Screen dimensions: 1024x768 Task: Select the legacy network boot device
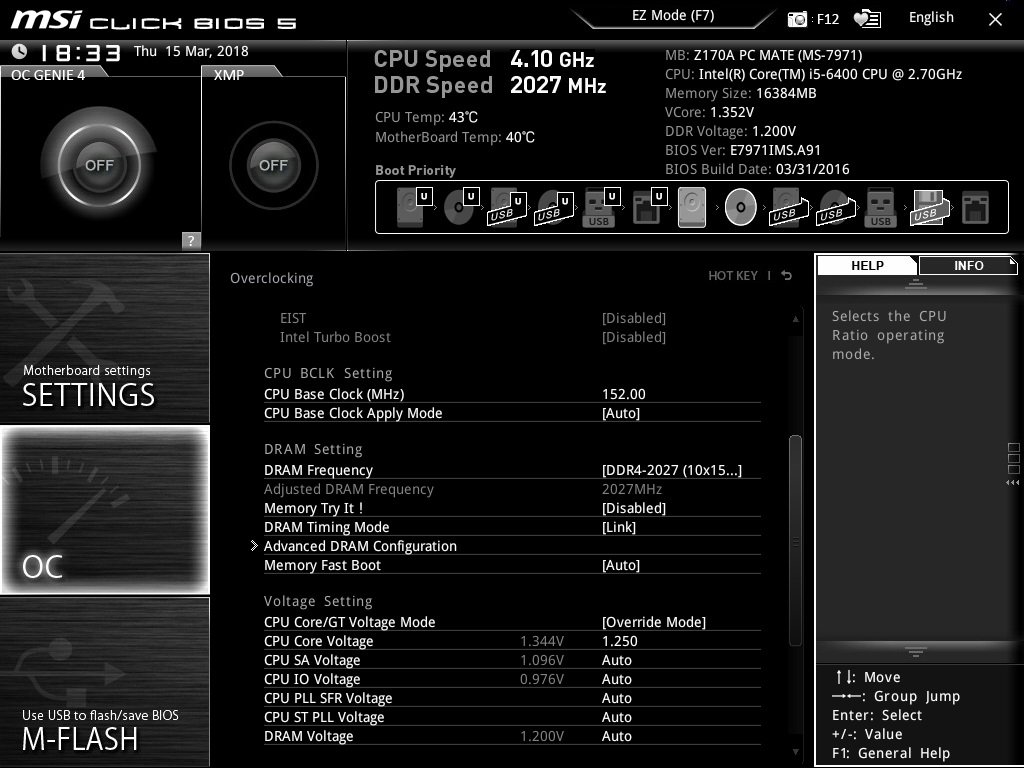pos(976,208)
